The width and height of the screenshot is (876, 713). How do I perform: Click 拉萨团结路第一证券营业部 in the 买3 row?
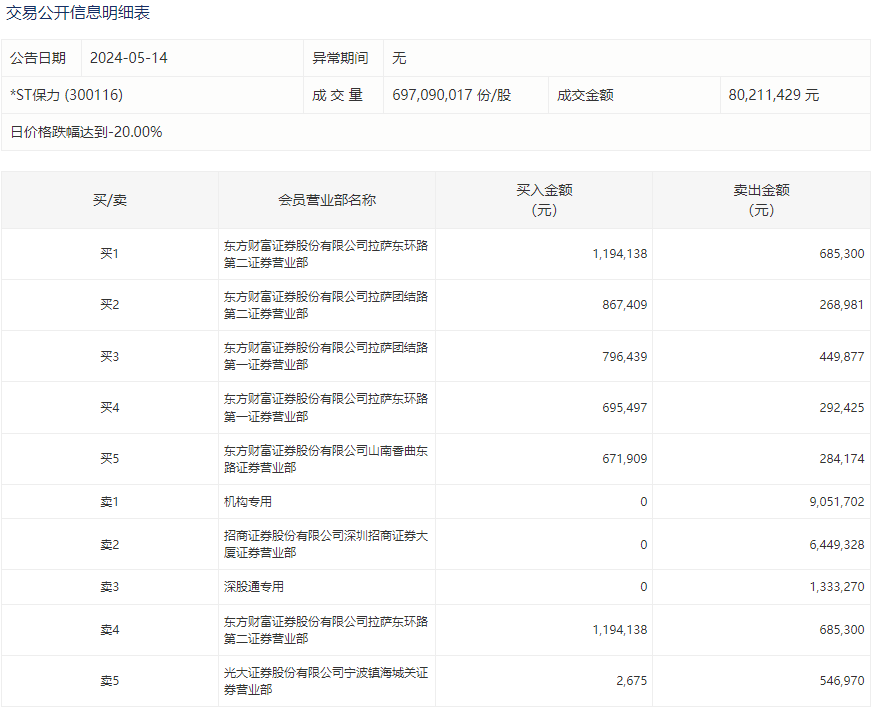click(326, 356)
